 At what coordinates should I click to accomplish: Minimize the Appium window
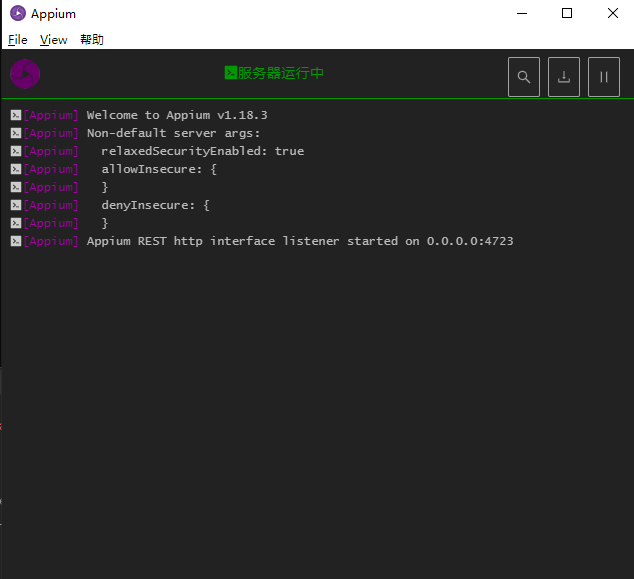click(522, 13)
